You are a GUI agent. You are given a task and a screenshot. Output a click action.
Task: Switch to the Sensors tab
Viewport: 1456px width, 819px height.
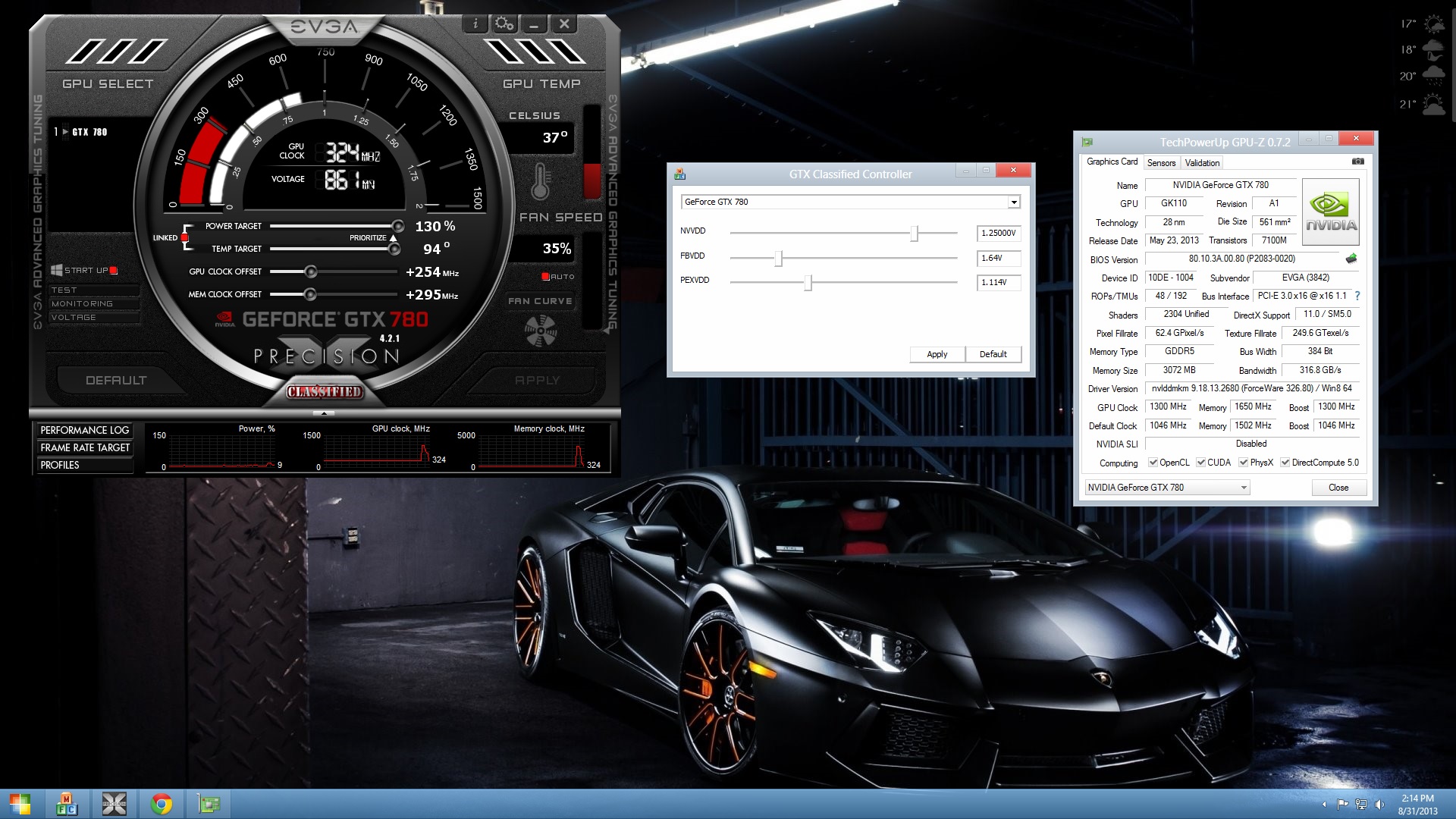(1161, 163)
